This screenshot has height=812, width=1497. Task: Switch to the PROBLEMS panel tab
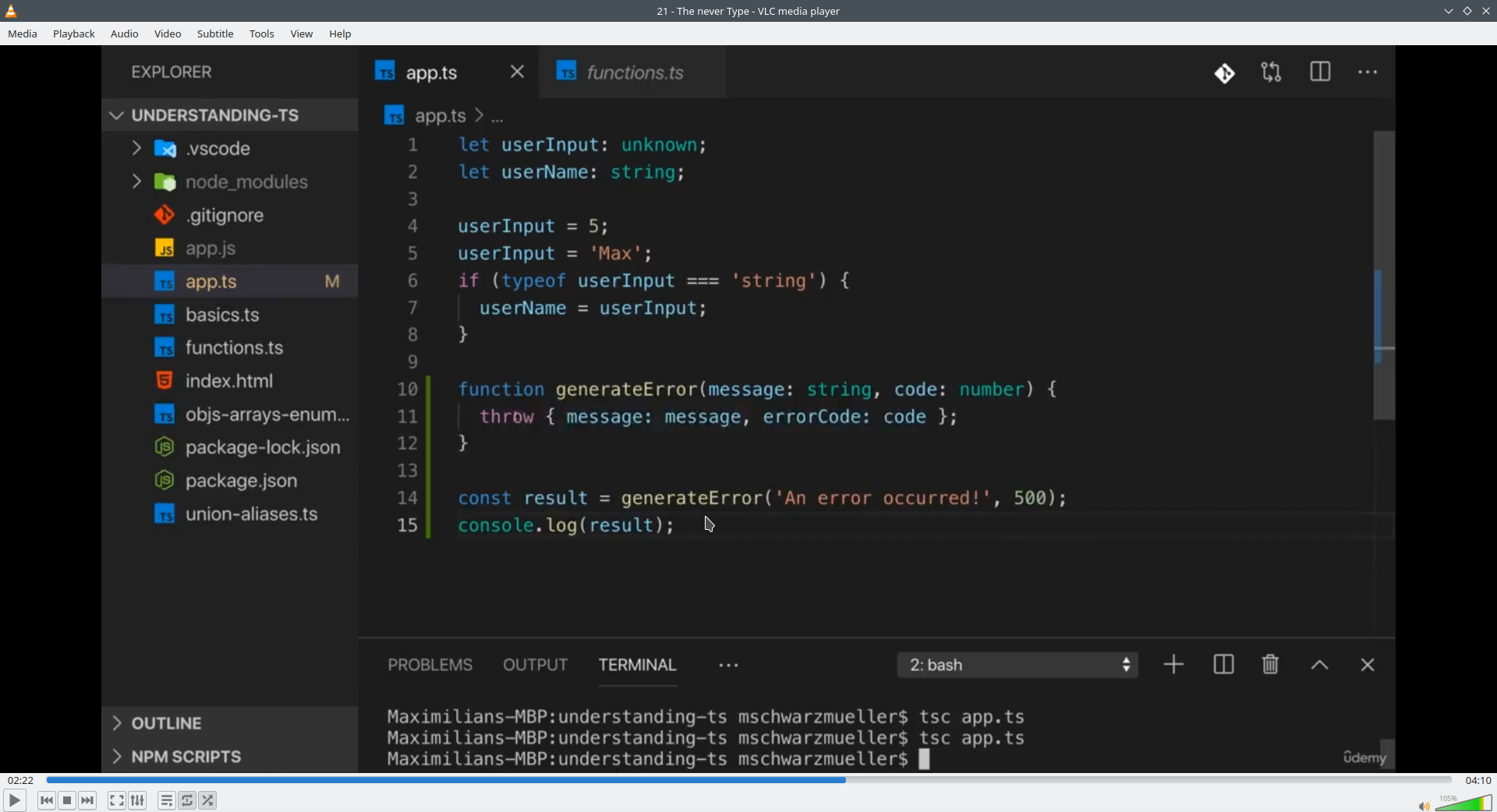click(x=430, y=665)
